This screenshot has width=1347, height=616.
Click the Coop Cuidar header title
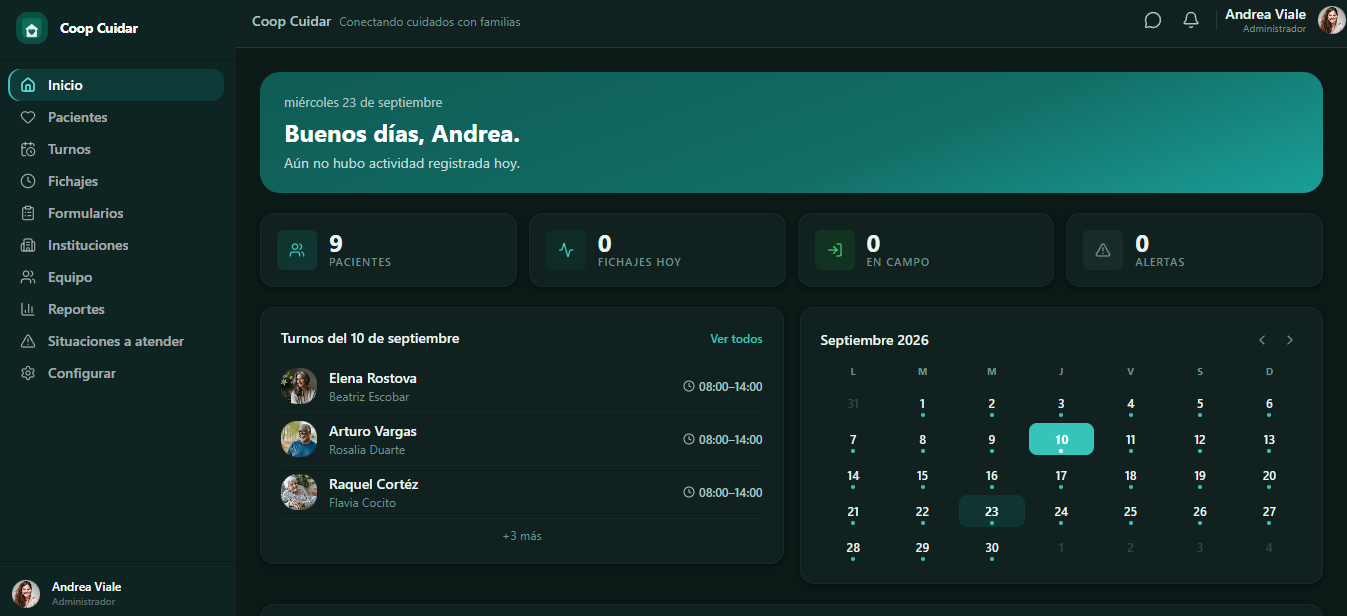[x=291, y=21]
